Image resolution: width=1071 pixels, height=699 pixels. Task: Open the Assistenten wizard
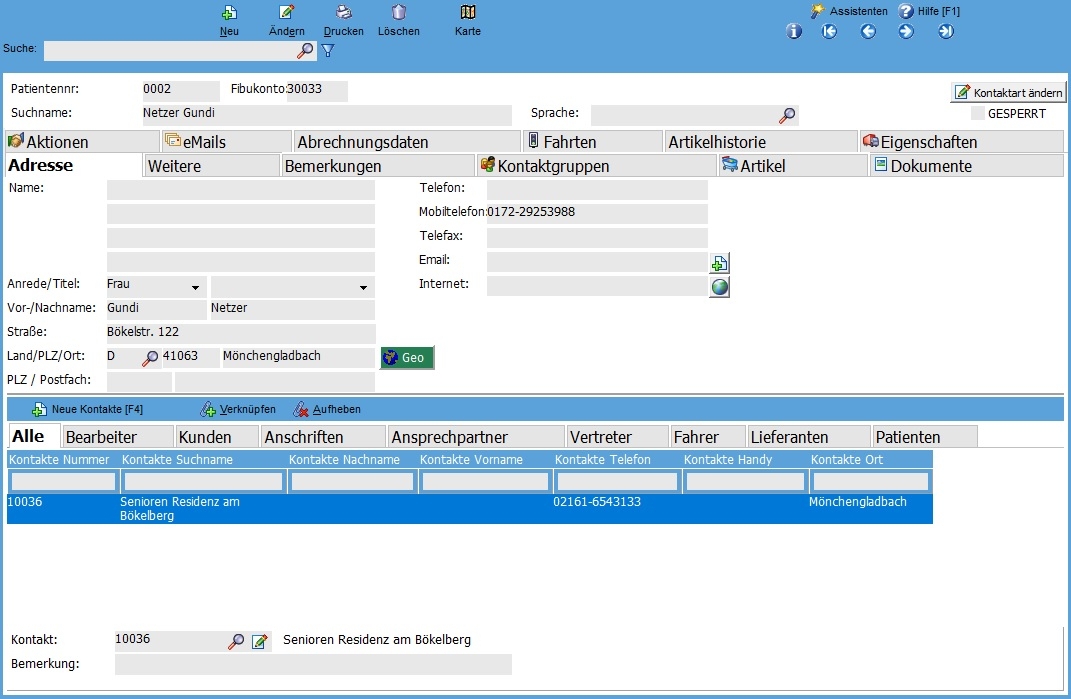(x=849, y=11)
